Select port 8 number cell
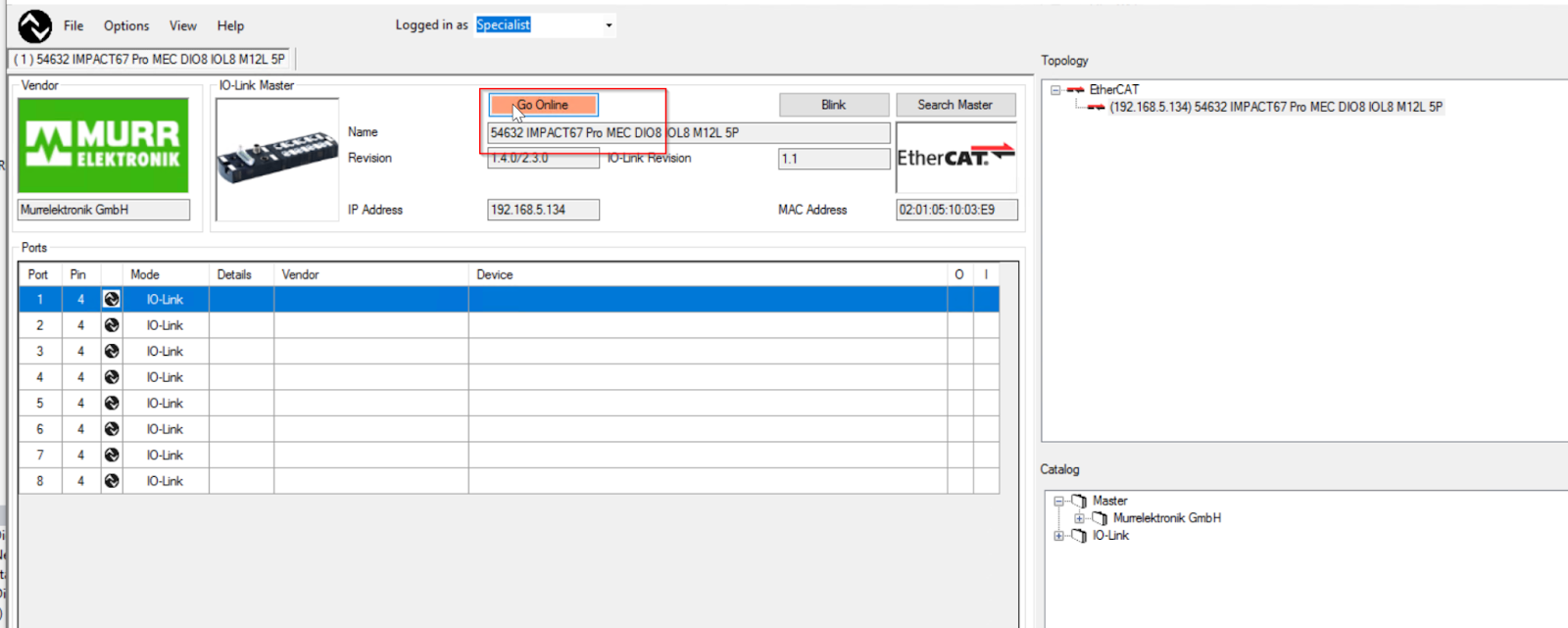The image size is (1568, 628). coord(40,481)
